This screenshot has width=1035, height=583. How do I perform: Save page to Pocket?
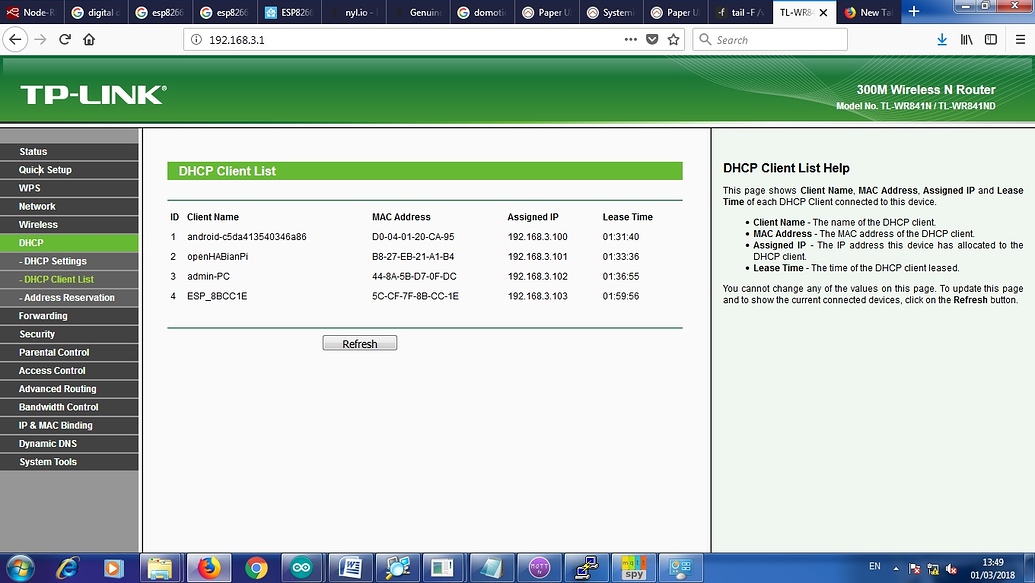pyautogui.click(x=652, y=40)
